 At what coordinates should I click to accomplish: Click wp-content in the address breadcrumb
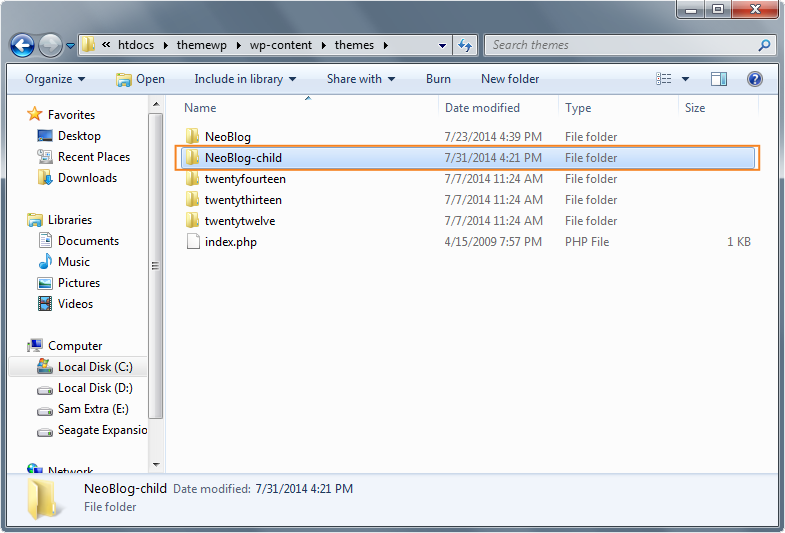tap(281, 45)
